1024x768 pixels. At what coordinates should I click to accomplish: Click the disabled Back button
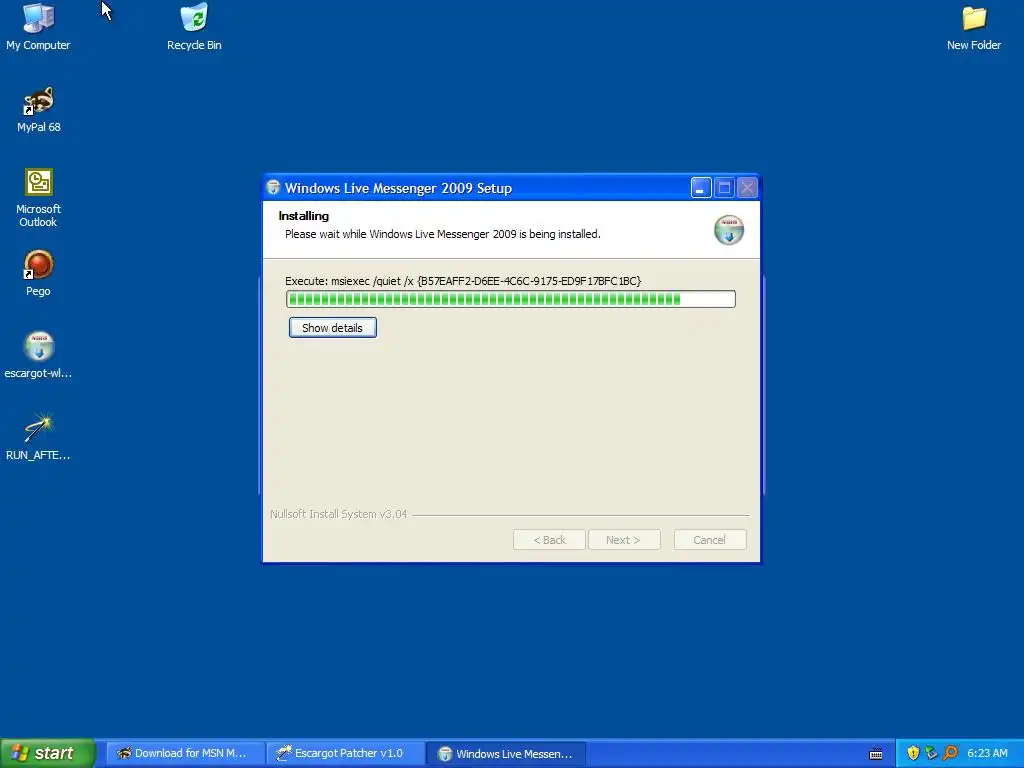(x=549, y=540)
